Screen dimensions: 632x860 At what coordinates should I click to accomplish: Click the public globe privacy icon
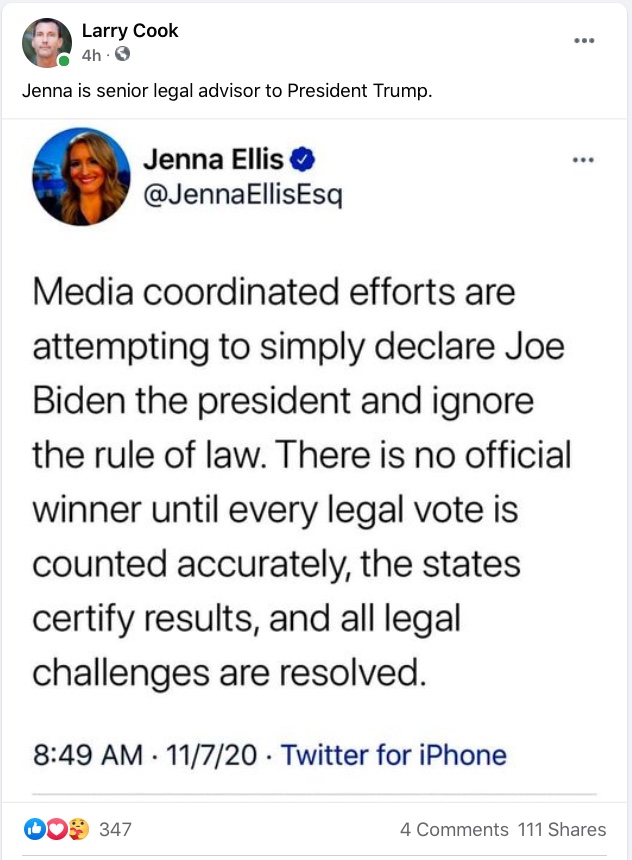122,54
